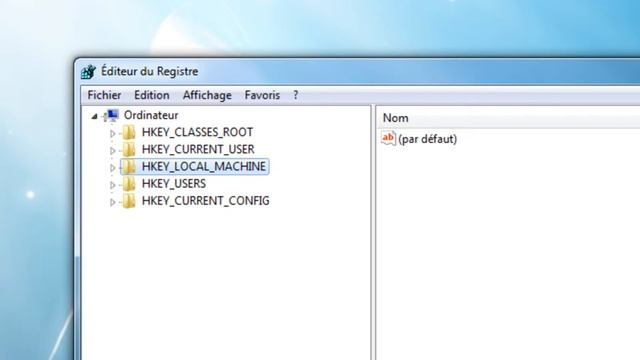Click the Éditeur du Registre title text
This screenshot has height=360, width=640.
150,71
